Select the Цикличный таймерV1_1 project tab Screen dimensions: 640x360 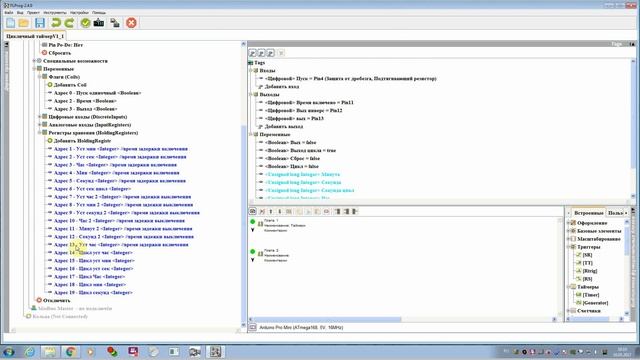(35, 36)
